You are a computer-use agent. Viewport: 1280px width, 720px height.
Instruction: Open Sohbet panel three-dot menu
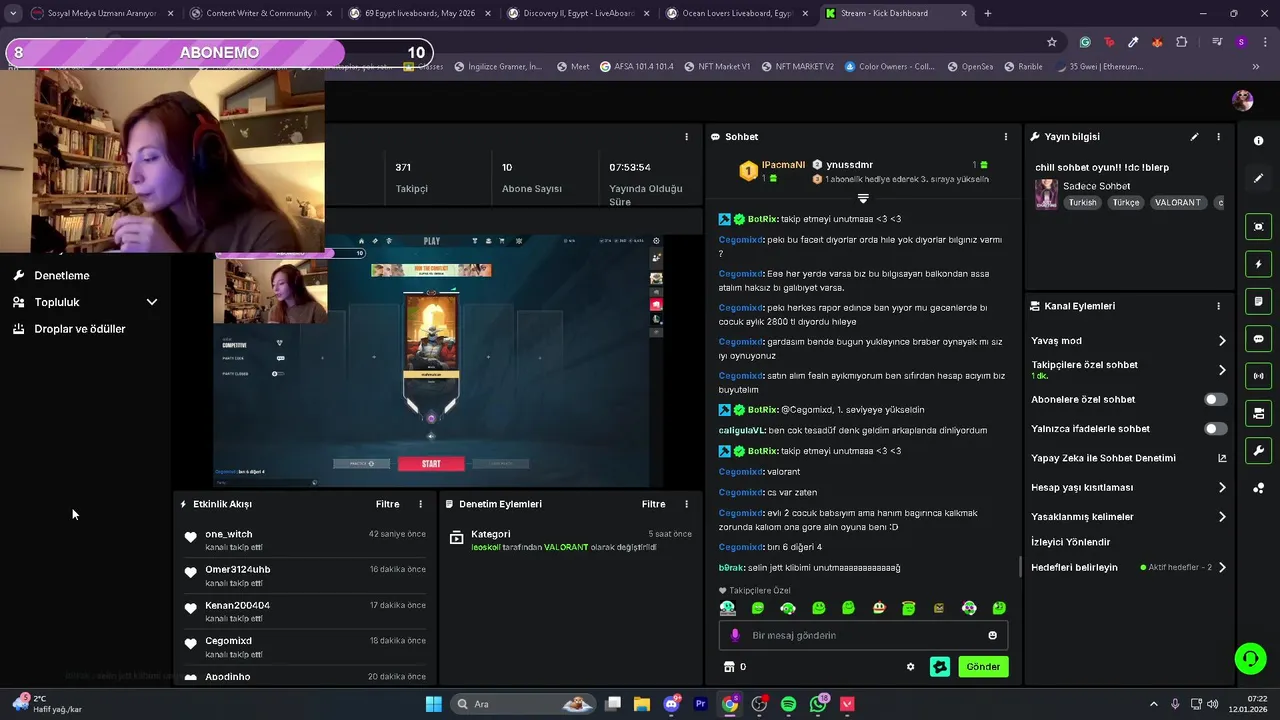click(x=1006, y=137)
